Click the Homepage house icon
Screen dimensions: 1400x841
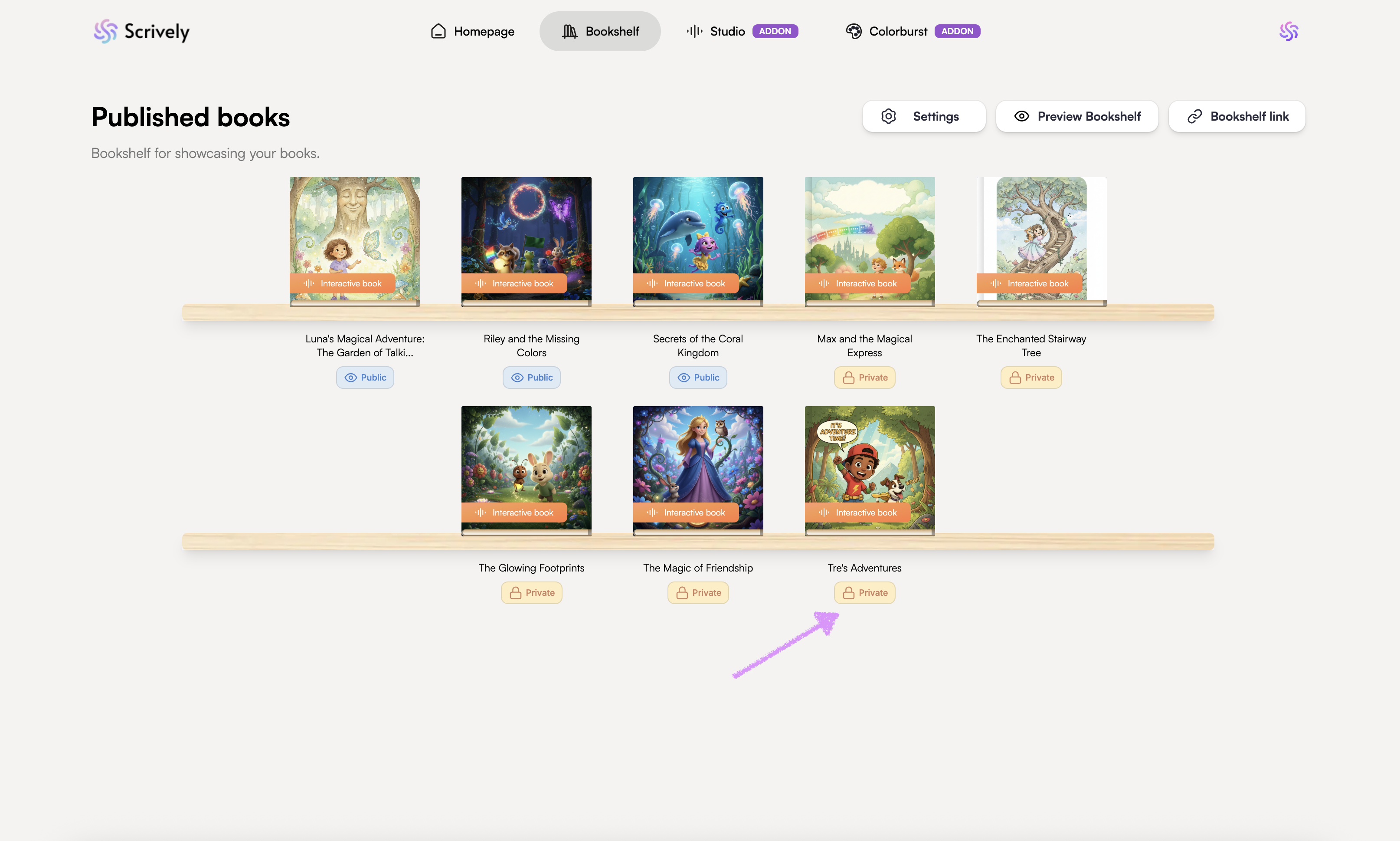438,31
